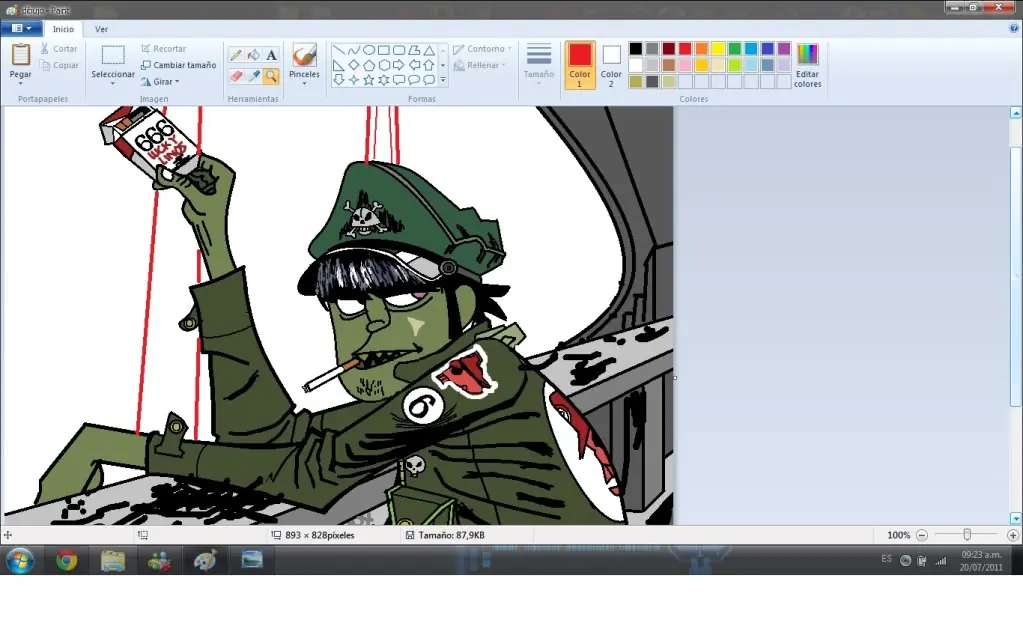Viewport: 1023px width, 620px height.
Task: Open the Girar rotate dropdown
Action: tap(160, 82)
